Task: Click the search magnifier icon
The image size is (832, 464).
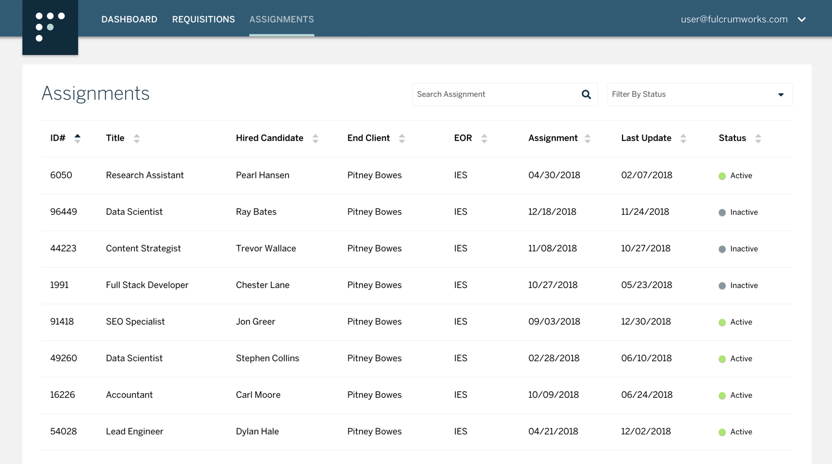Action: [x=586, y=95]
